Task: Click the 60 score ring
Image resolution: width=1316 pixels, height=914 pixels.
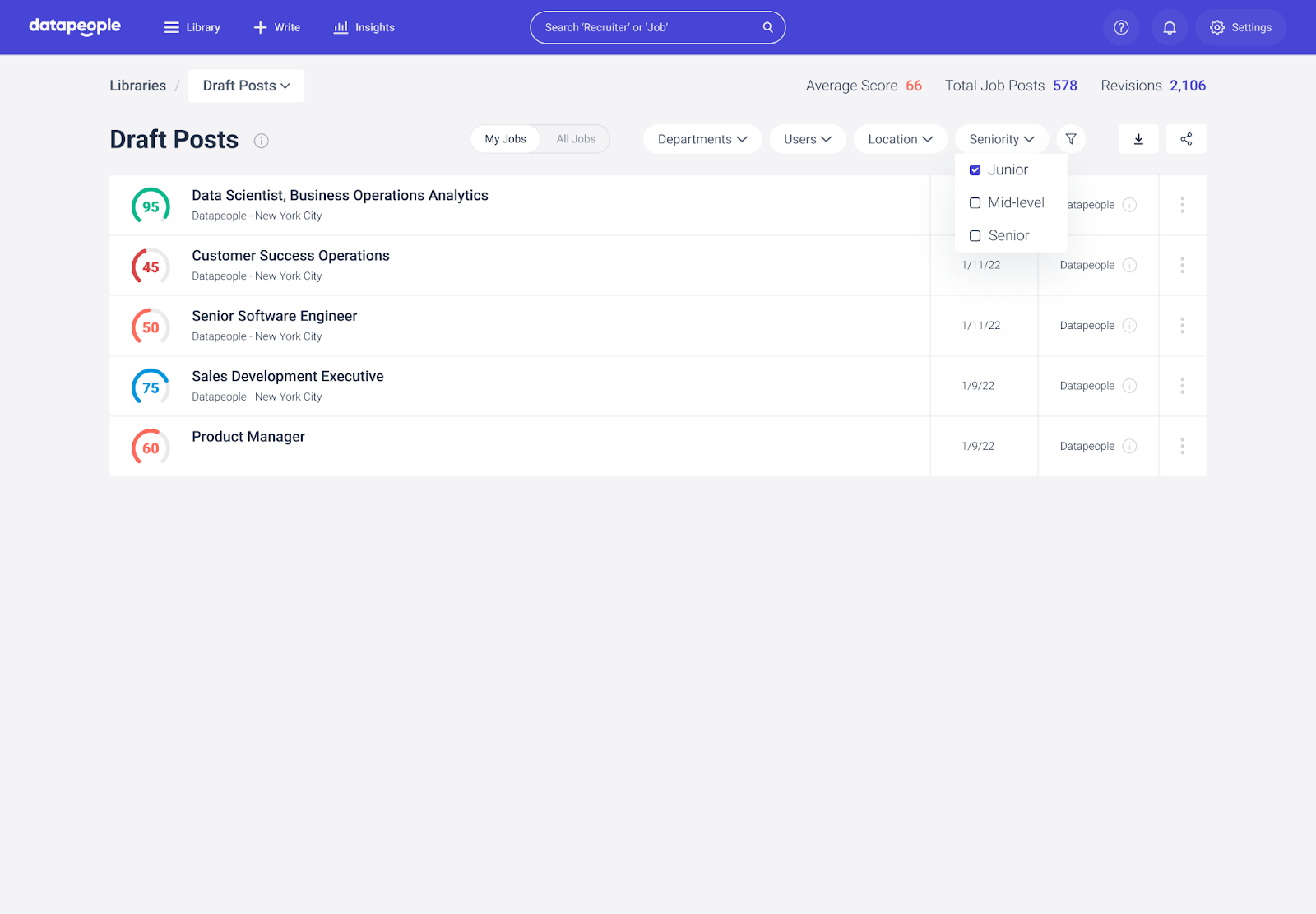Action: pos(151,448)
